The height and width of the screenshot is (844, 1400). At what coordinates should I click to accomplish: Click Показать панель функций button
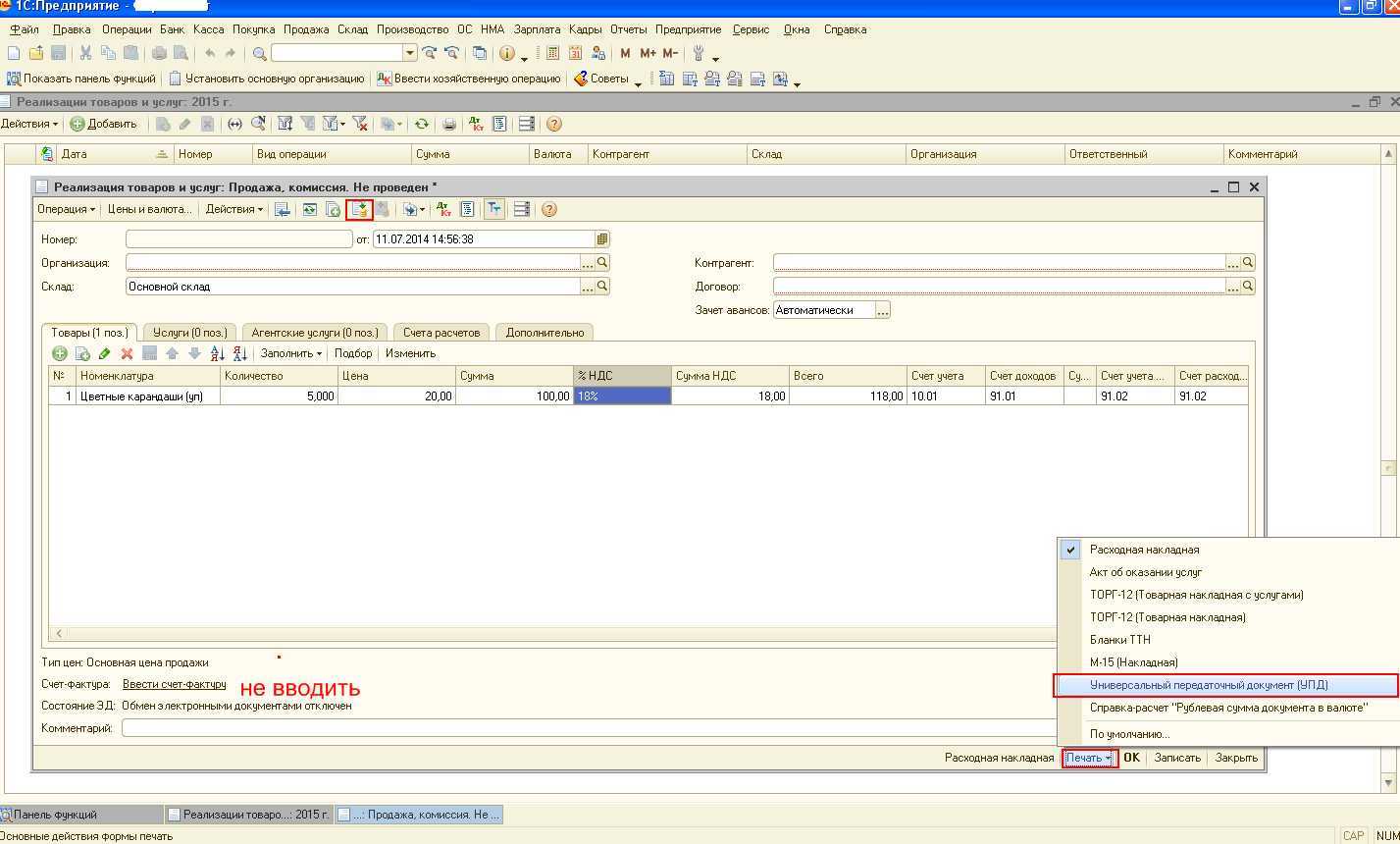click(x=81, y=79)
